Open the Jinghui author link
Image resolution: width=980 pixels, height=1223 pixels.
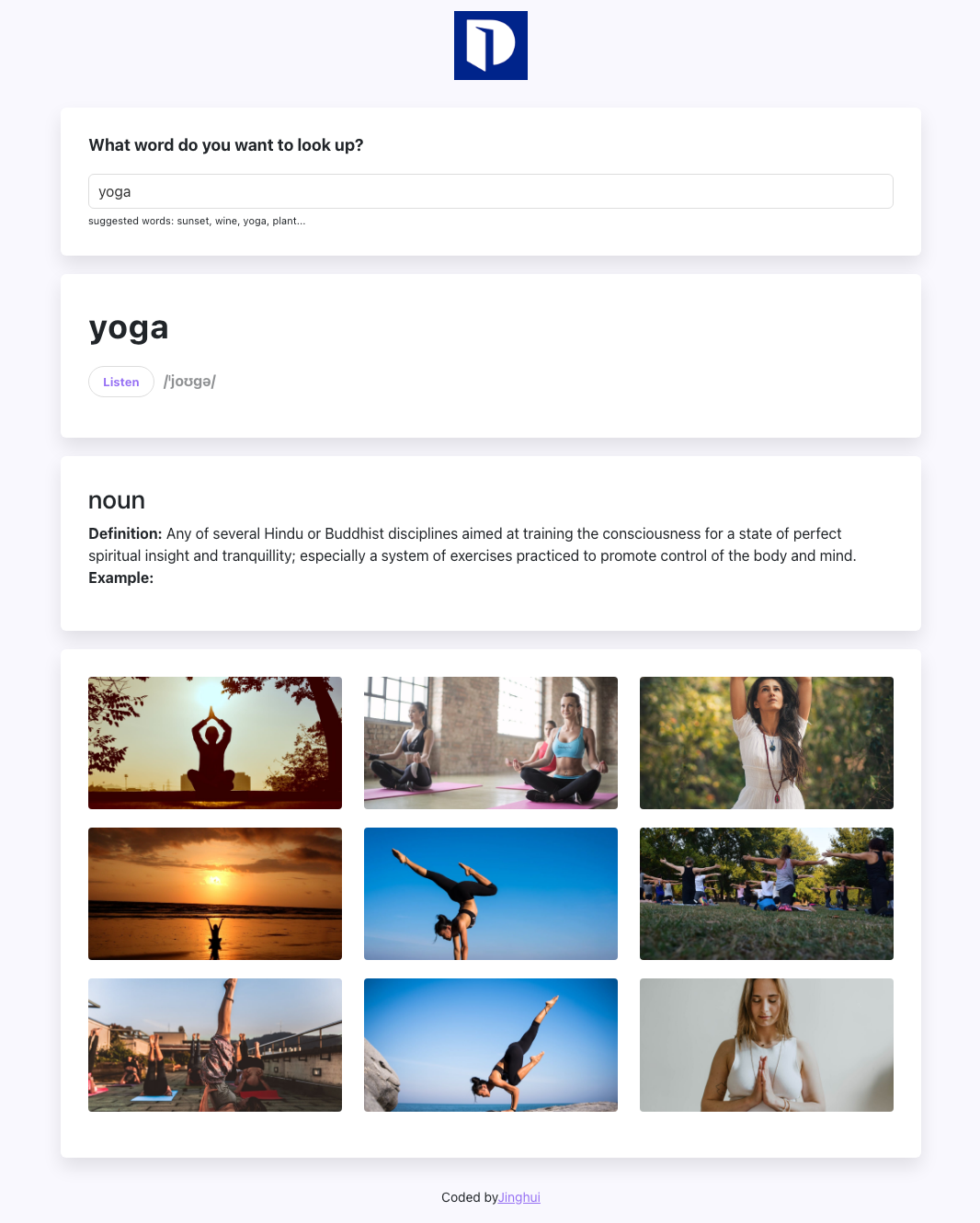click(519, 1197)
